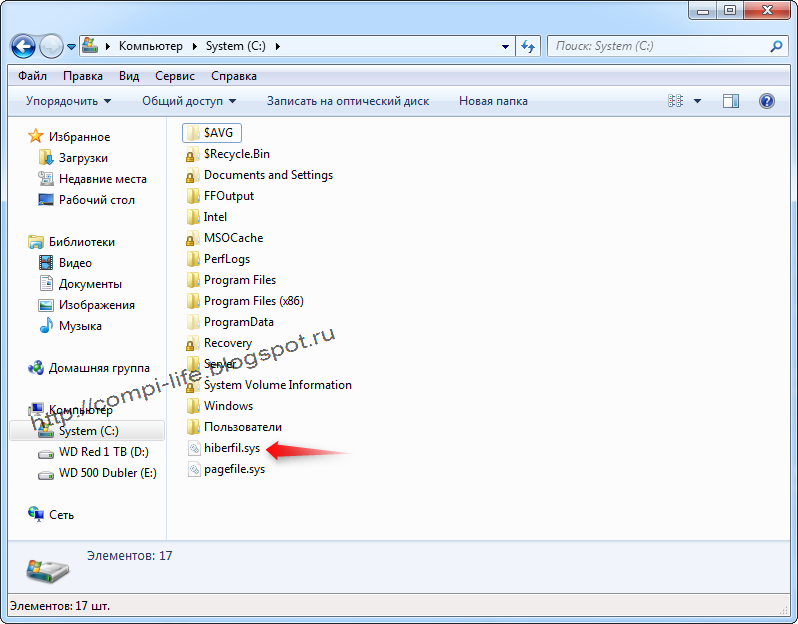Image resolution: width=798 pixels, height=624 pixels.
Task: Select System (C:) in the address breadcrumb
Action: point(236,46)
